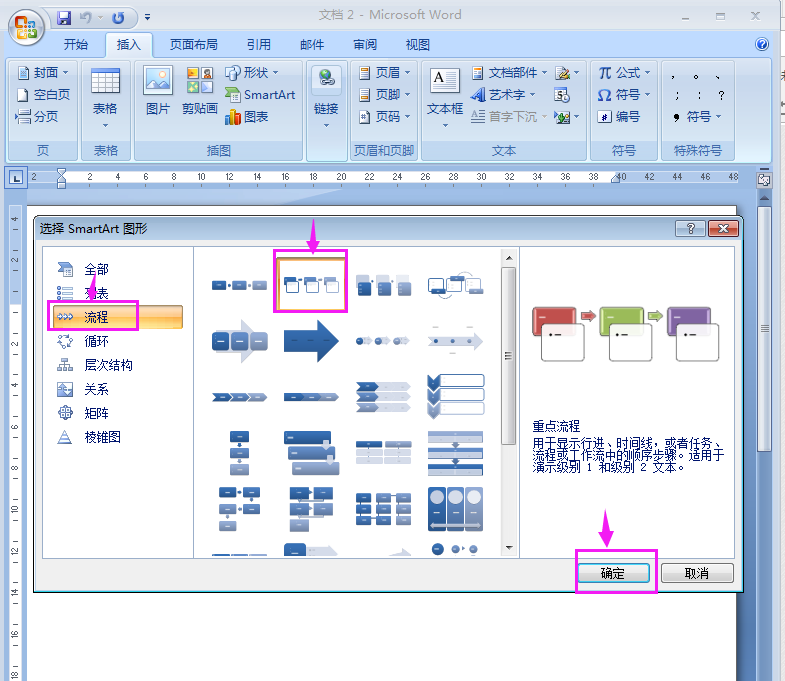Open the 链接 links menu
Image resolution: width=785 pixels, height=681 pixels.
[x=326, y=98]
